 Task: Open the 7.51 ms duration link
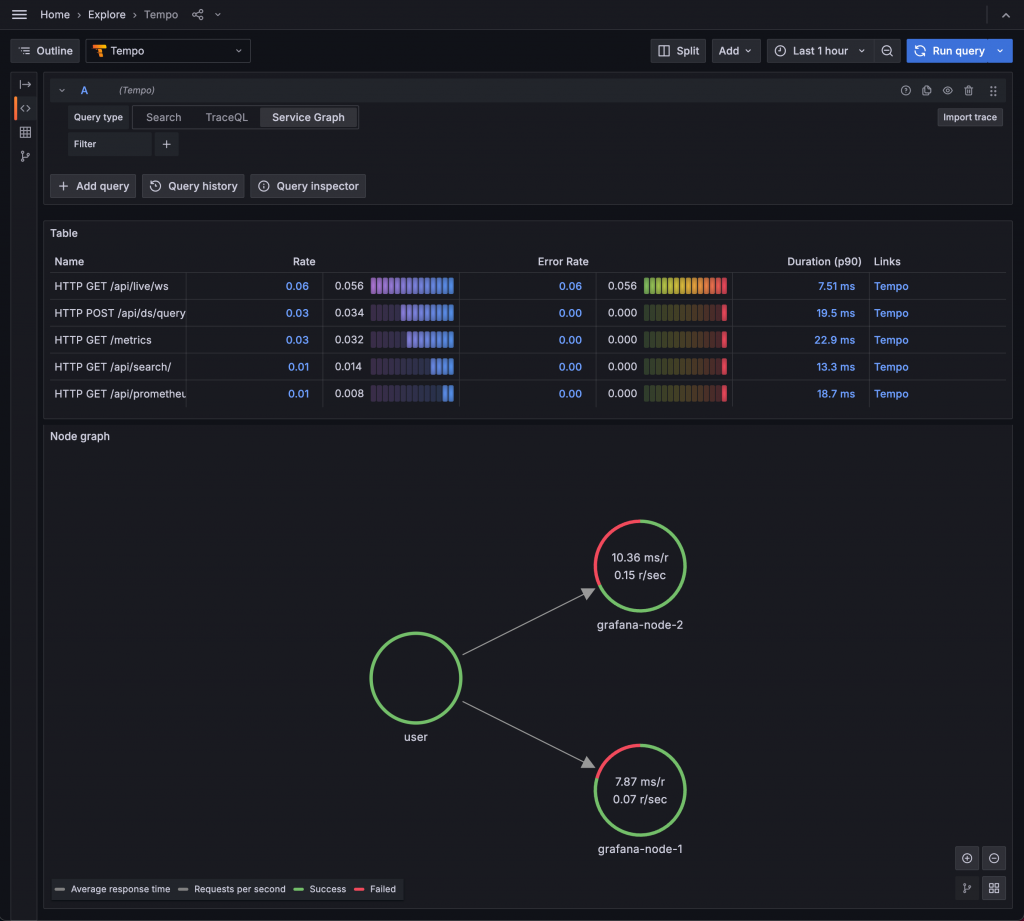[837, 286]
